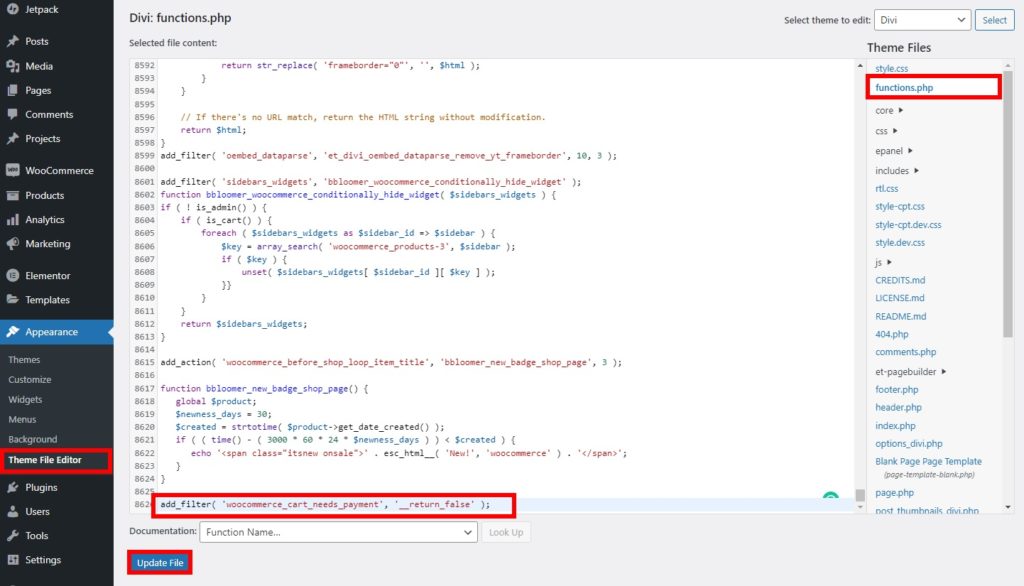Open comments.php theme file

point(906,352)
